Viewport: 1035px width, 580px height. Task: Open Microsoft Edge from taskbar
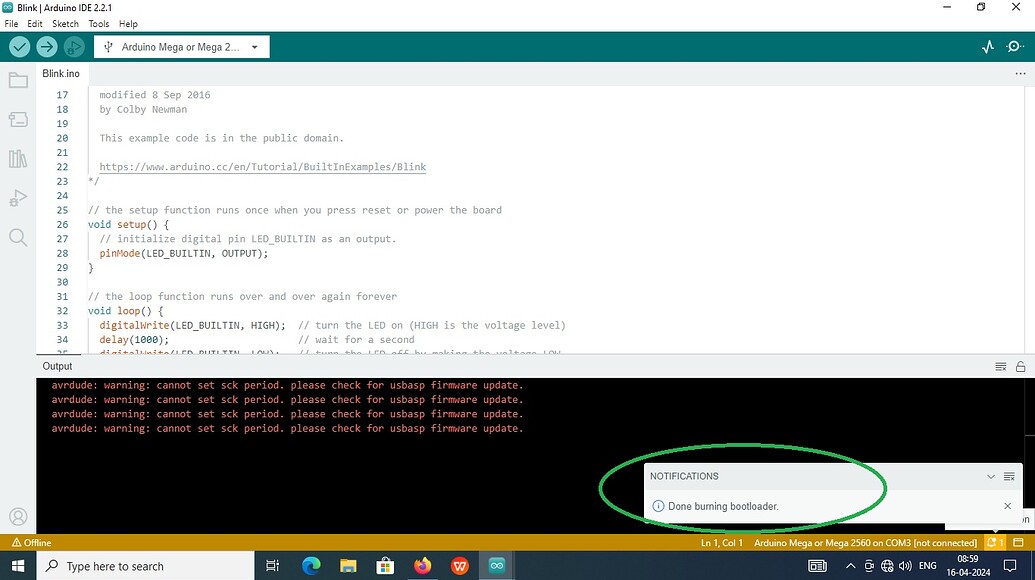(x=311, y=566)
